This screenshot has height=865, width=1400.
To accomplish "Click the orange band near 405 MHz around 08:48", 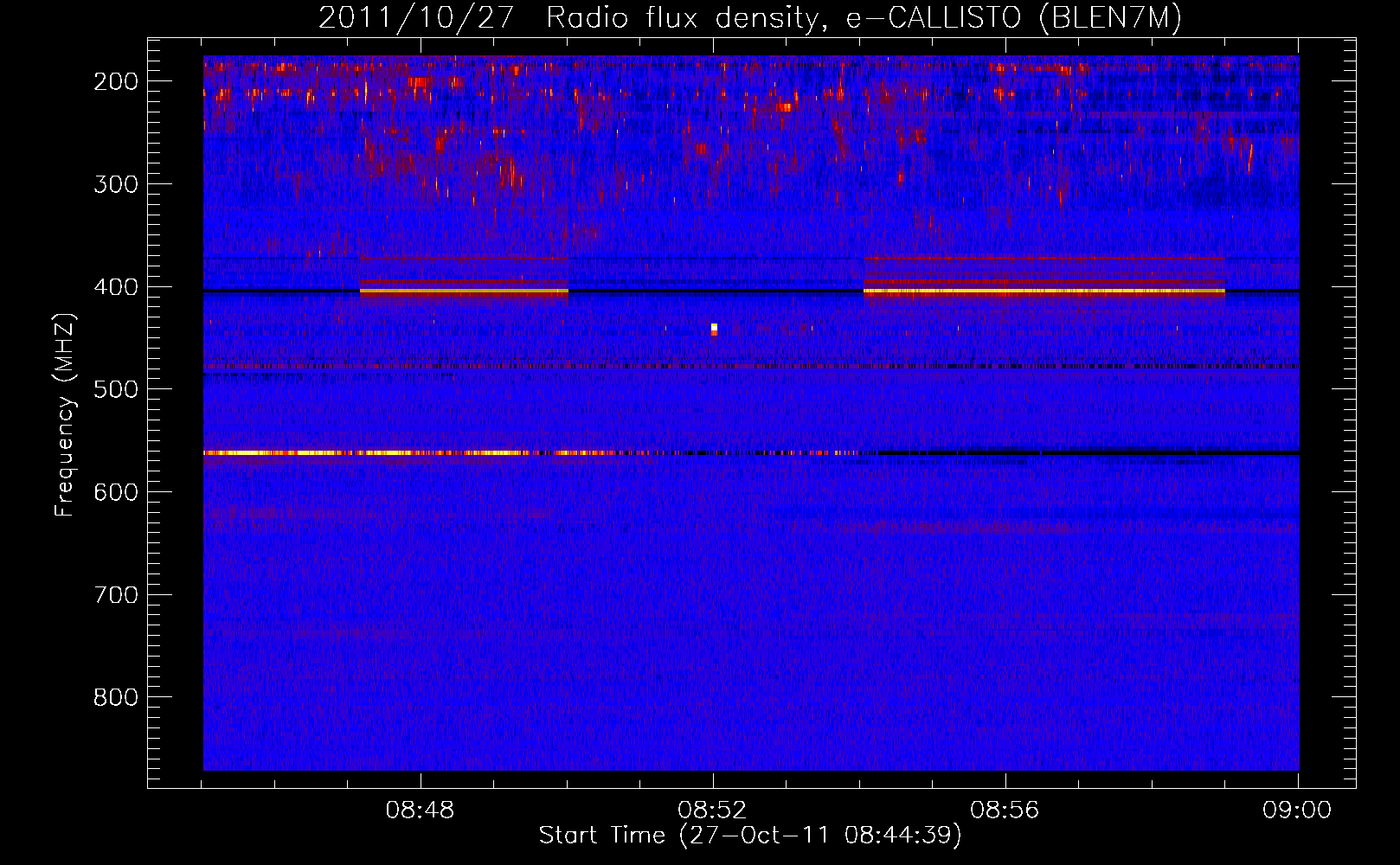I will (464, 292).
